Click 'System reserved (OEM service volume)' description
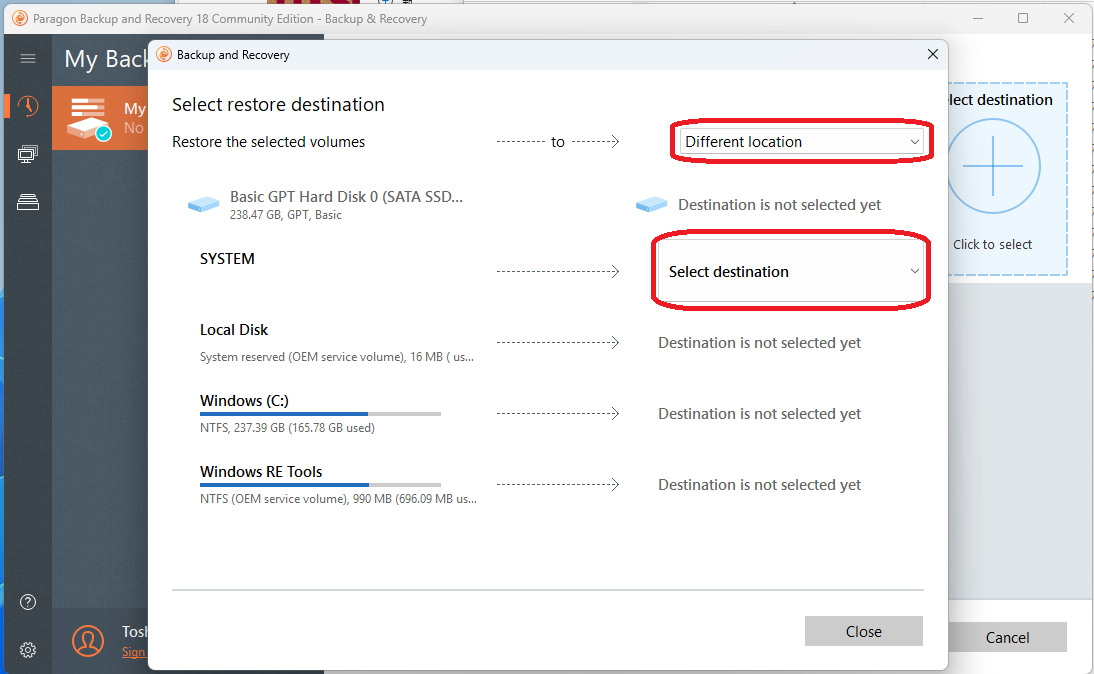Image resolution: width=1094 pixels, height=674 pixels. coord(337,357)
